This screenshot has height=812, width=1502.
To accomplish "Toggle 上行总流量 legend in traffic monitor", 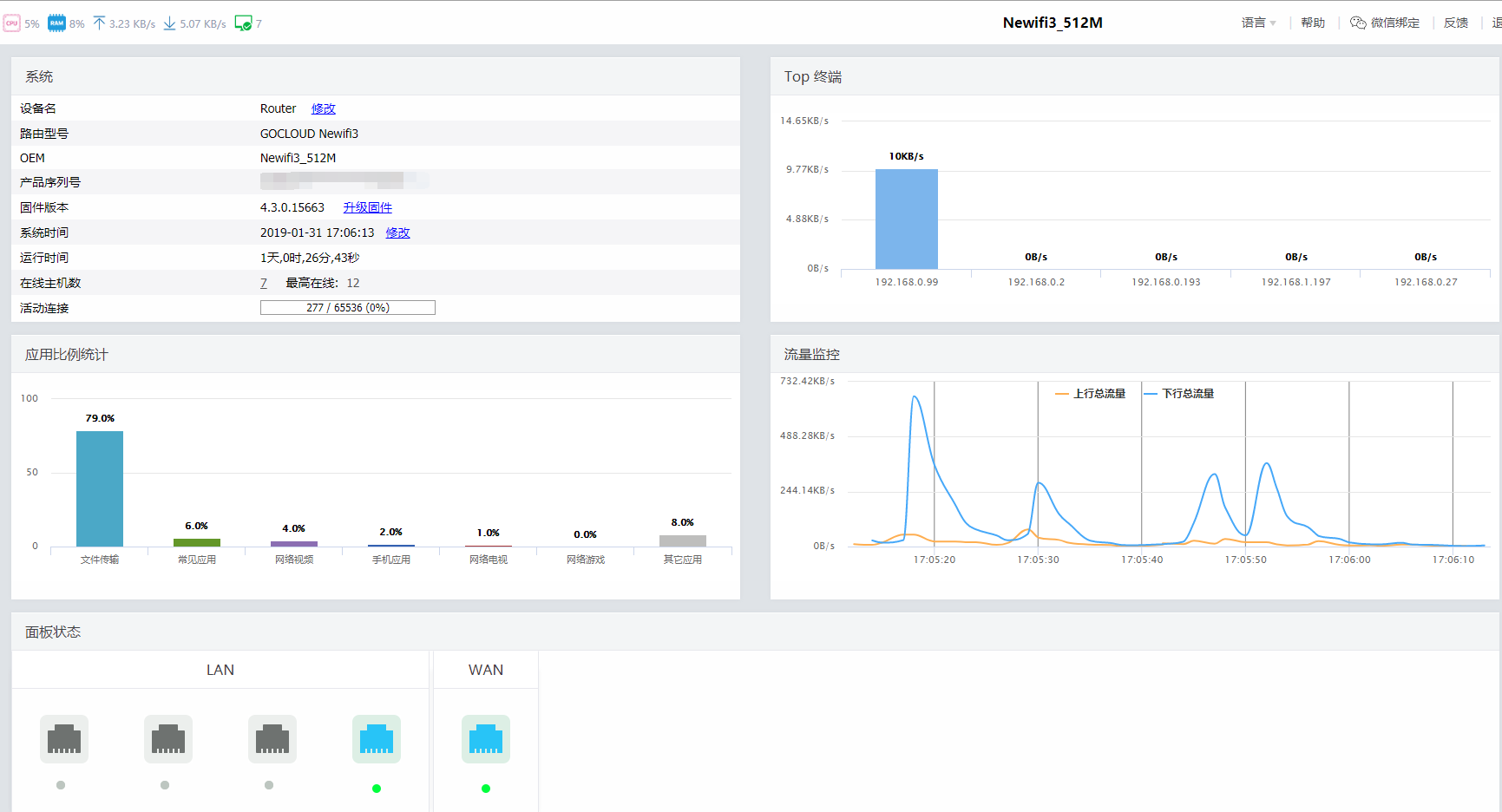I will 1091,394.
